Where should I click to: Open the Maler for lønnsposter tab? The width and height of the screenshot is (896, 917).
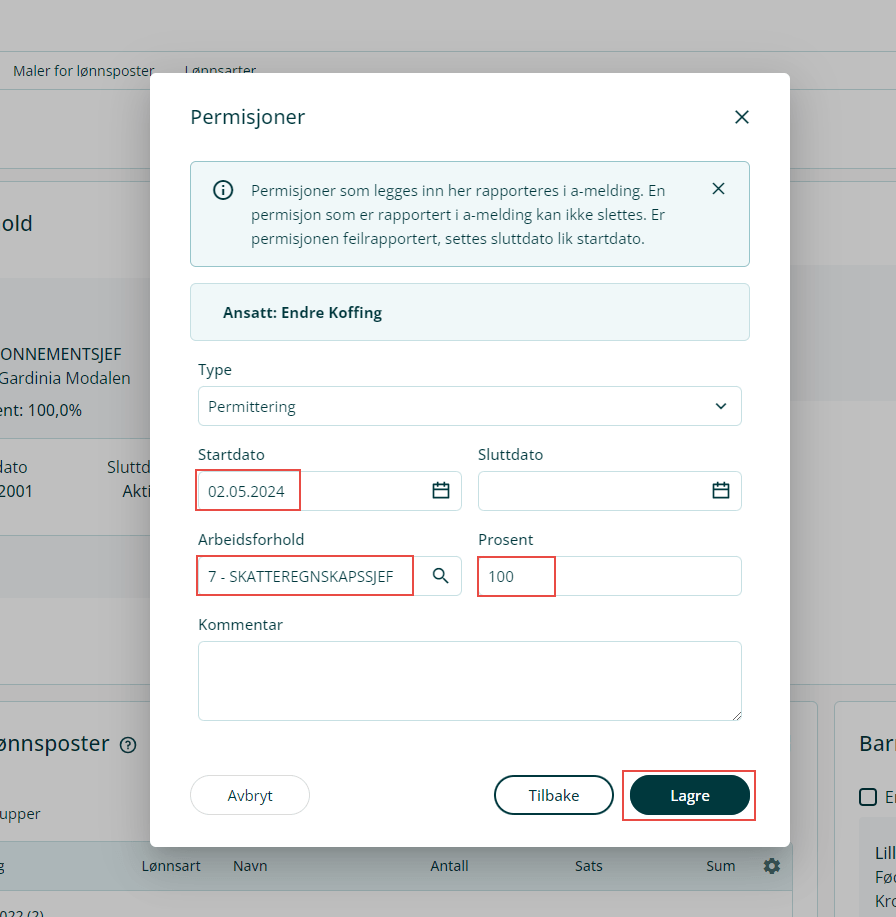[84, 71]
